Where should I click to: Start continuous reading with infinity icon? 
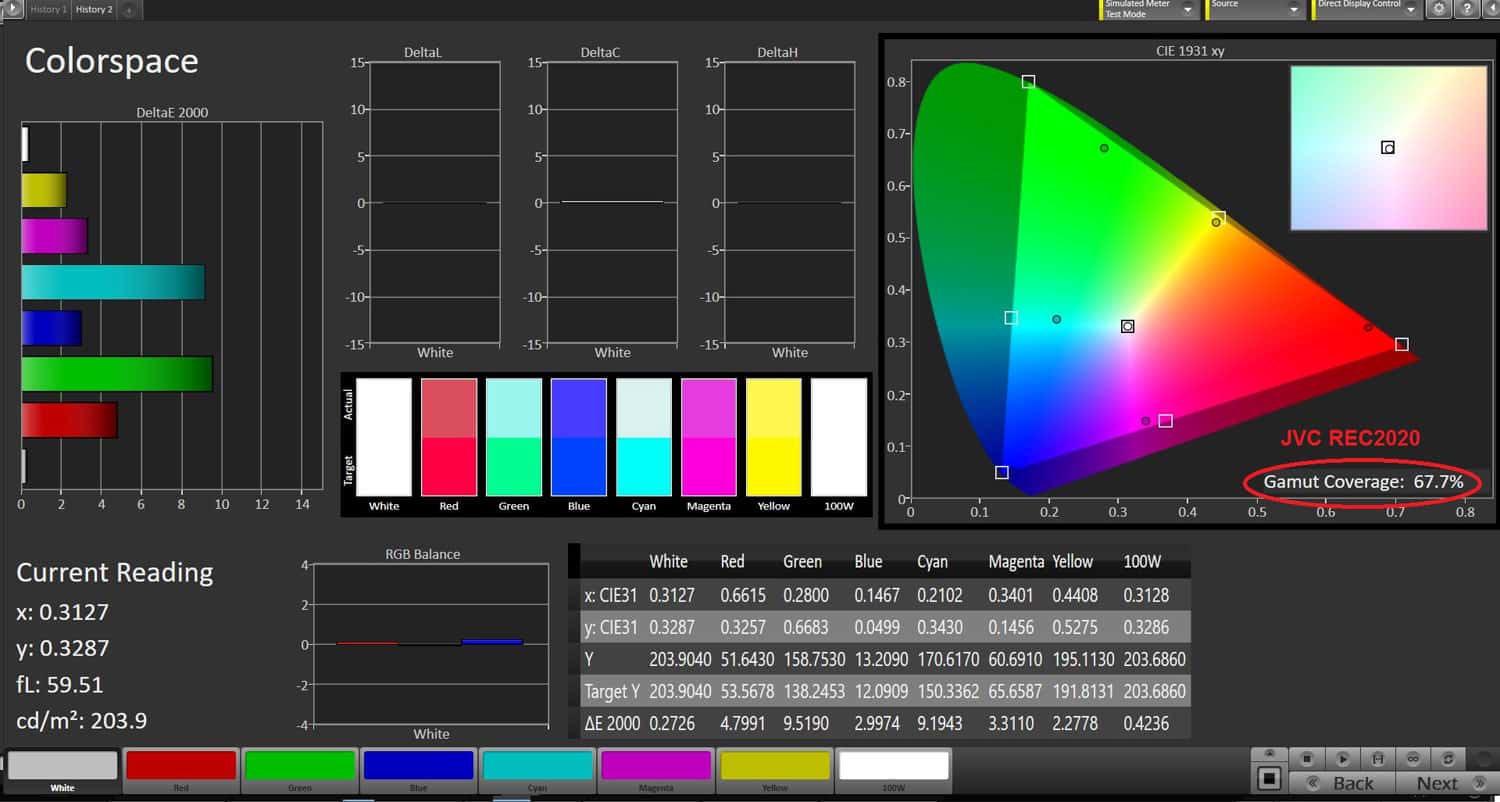[x=1413, y=759]
